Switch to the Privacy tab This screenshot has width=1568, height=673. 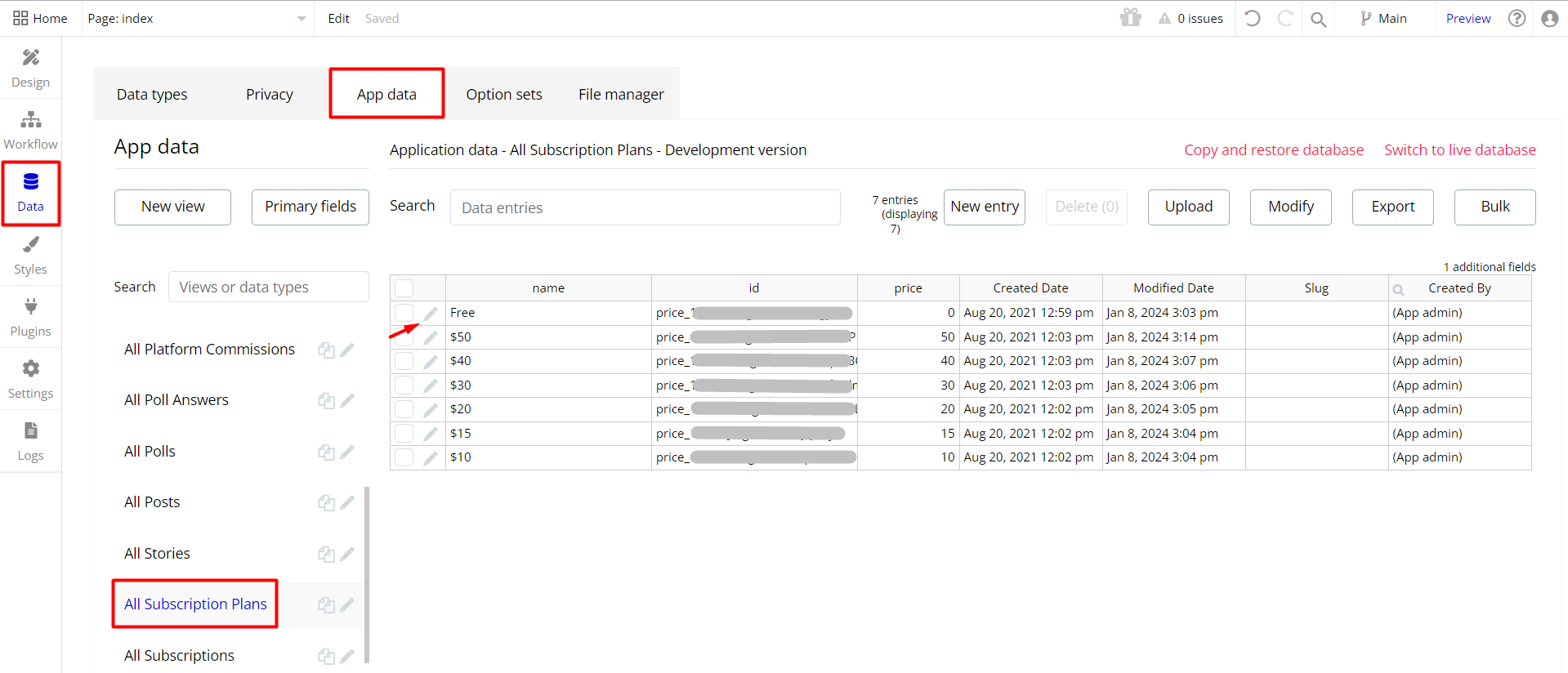click(270, 94)
